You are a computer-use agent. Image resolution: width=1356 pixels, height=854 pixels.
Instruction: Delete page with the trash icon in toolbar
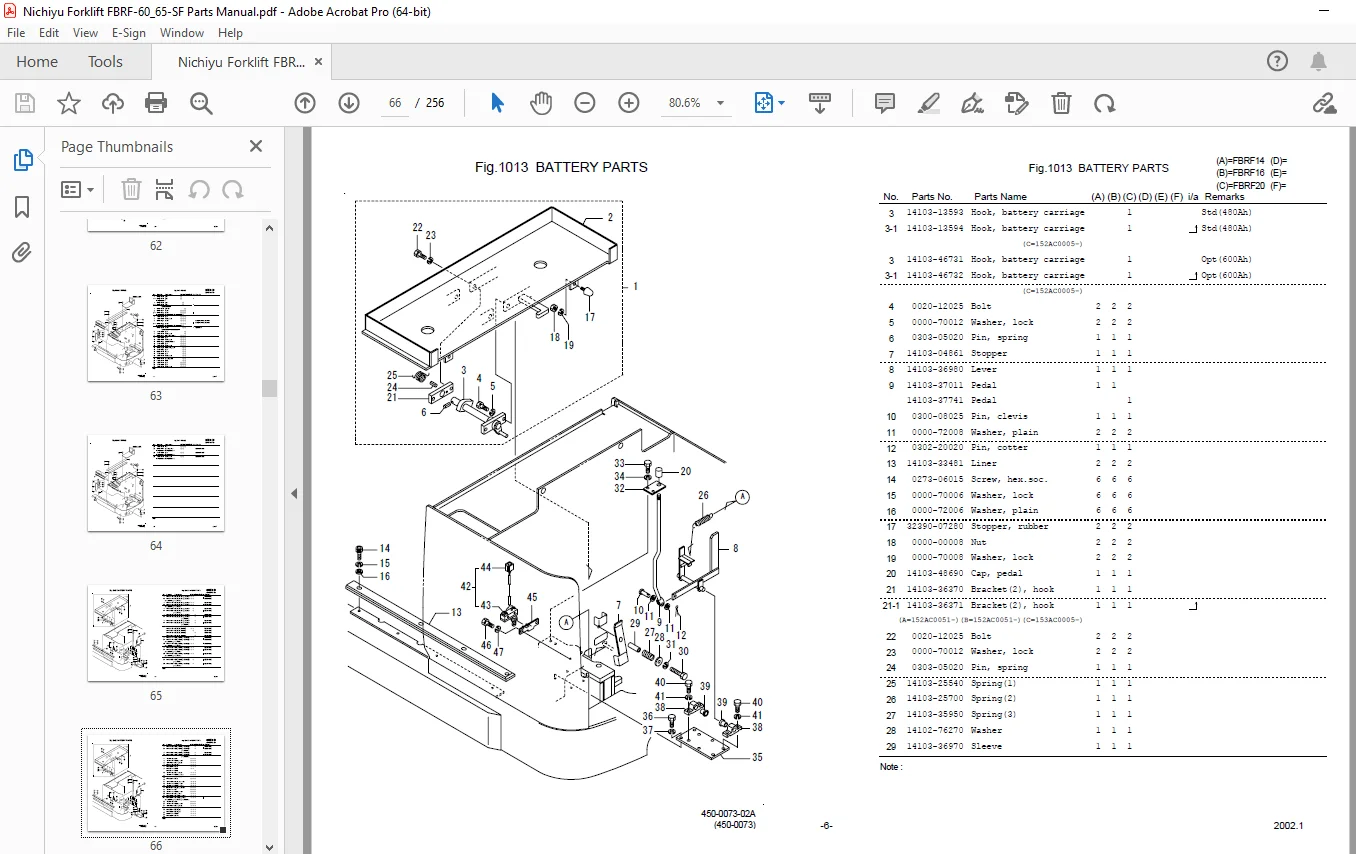pos(1061,103)
